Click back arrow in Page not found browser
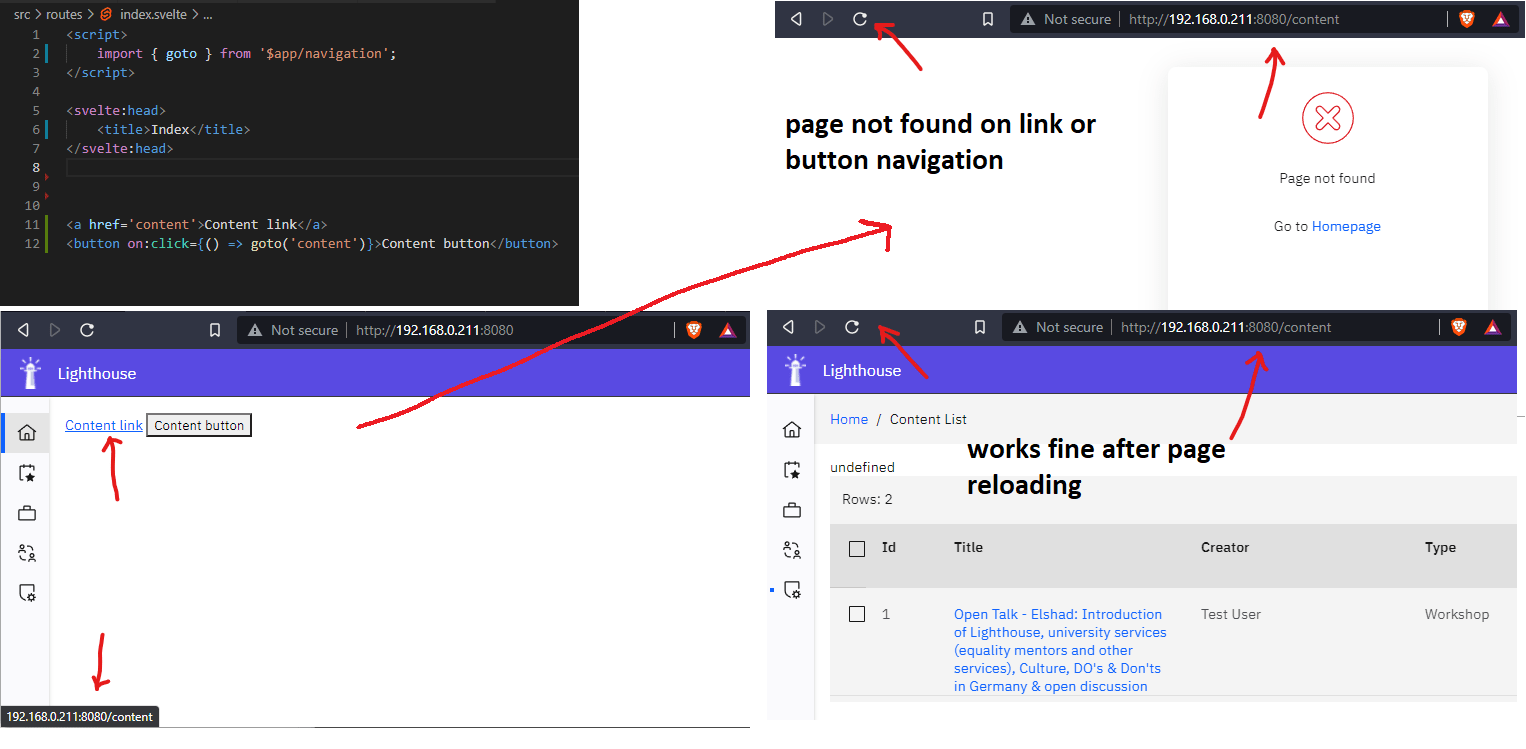This screenshot has width=1526, height=749. 796,19
